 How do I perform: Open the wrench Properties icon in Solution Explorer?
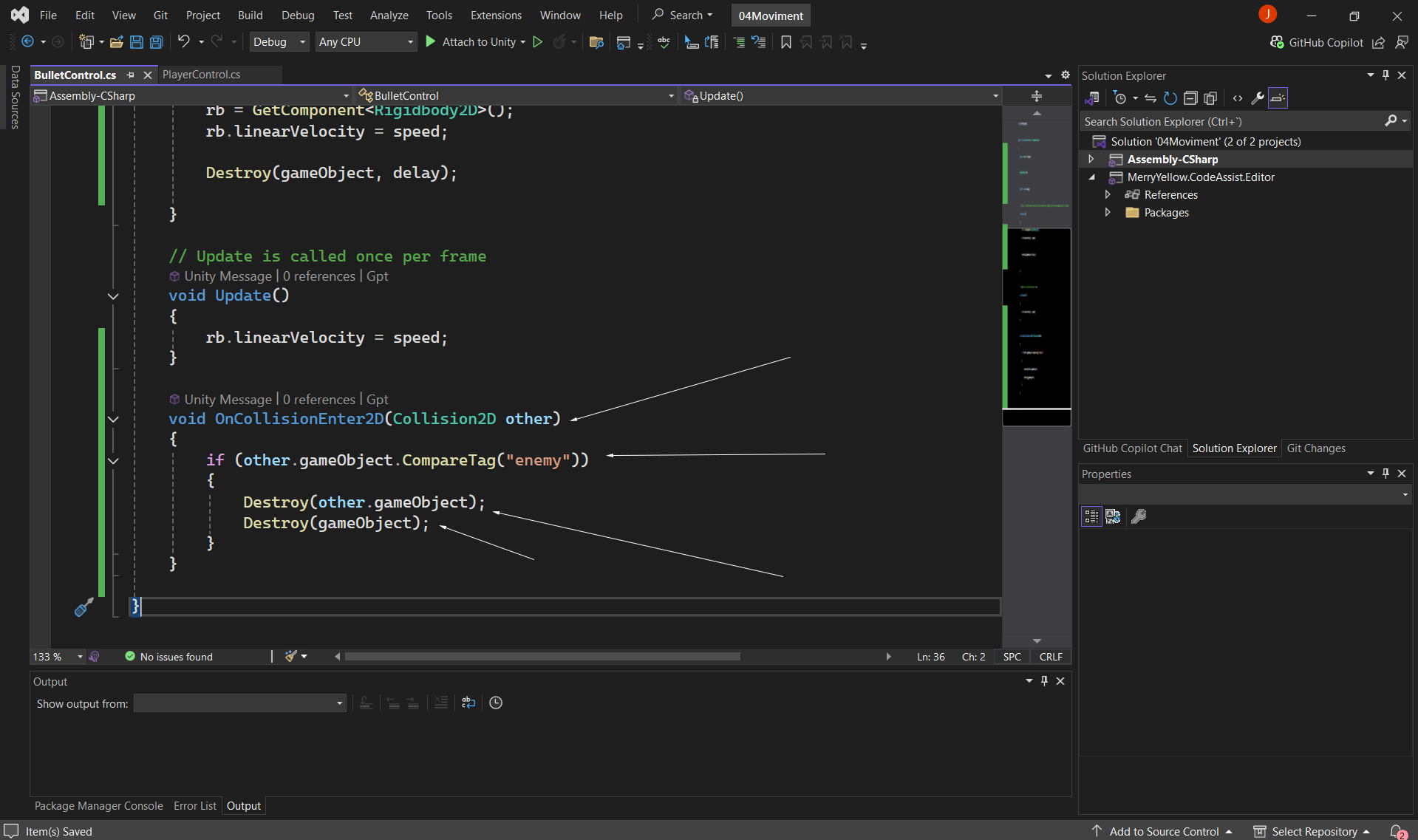pos(1257,98)
